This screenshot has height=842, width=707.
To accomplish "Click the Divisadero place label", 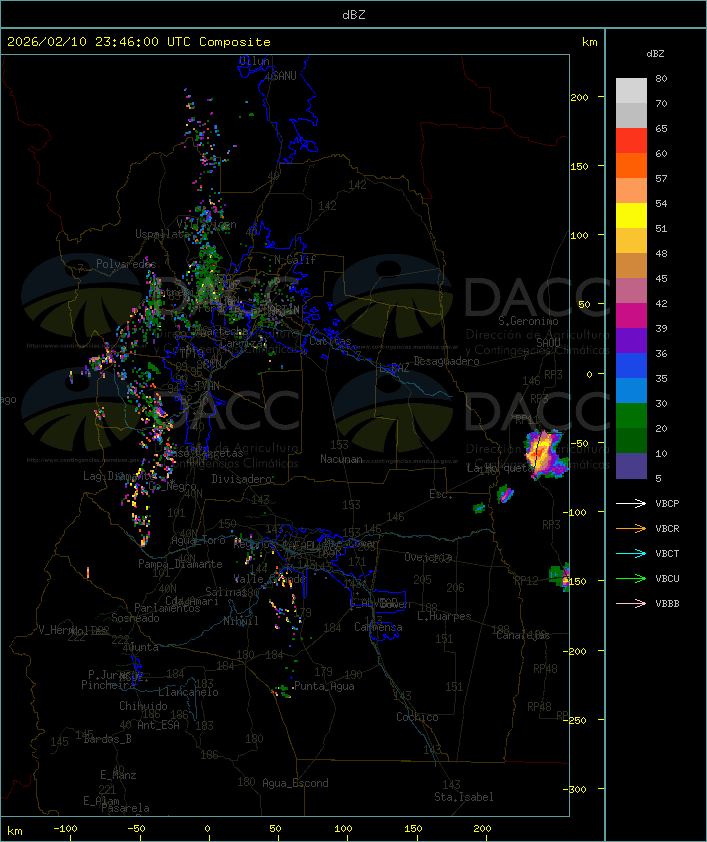I will click(x=242, y=478).
